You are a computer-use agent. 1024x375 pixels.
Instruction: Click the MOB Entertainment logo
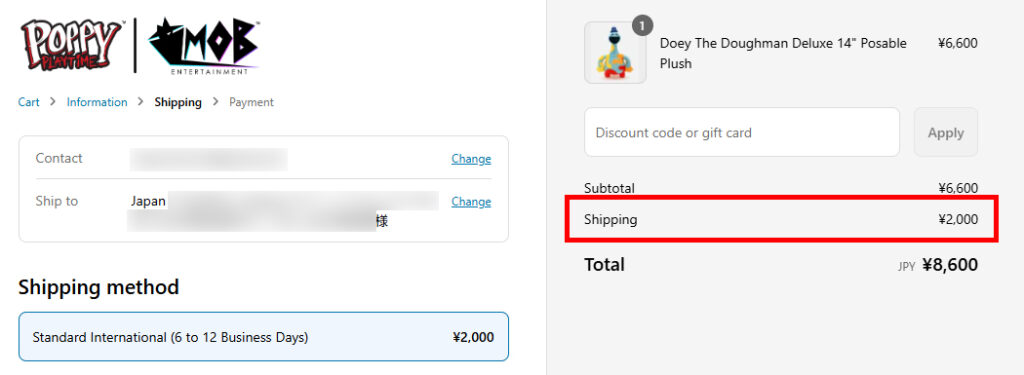204,46
